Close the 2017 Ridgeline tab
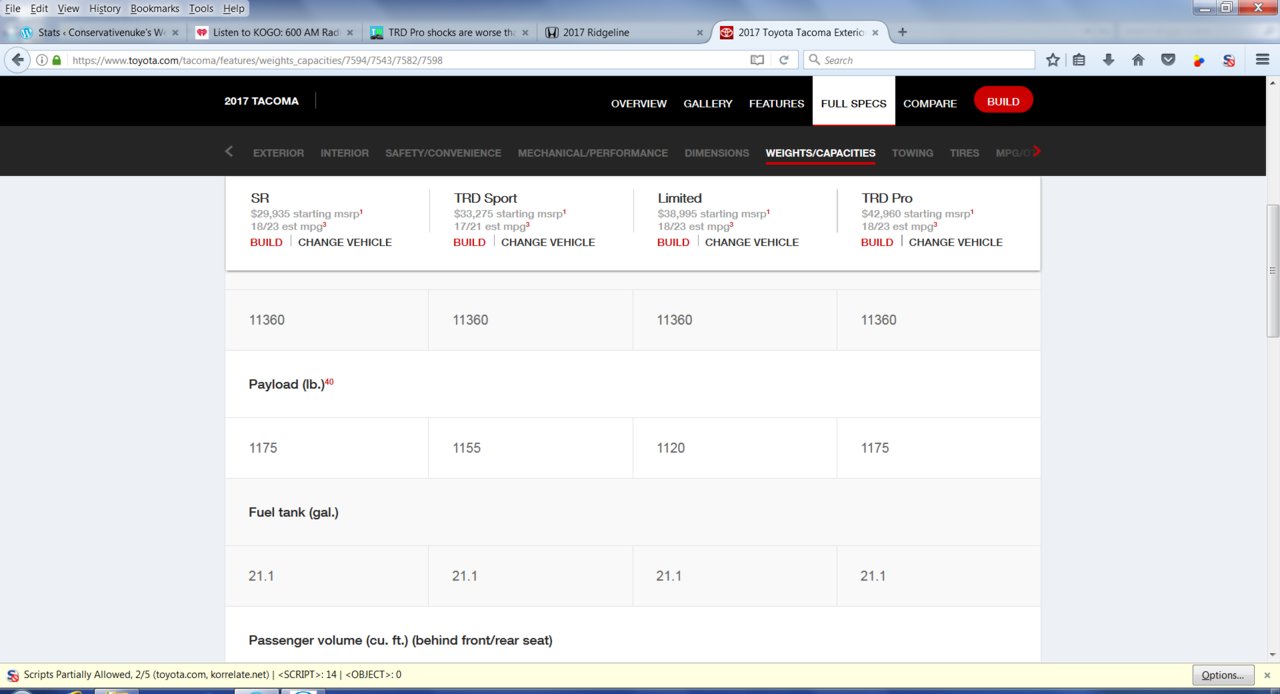The height and width of the screenshot is (694, 1280). 700,32
